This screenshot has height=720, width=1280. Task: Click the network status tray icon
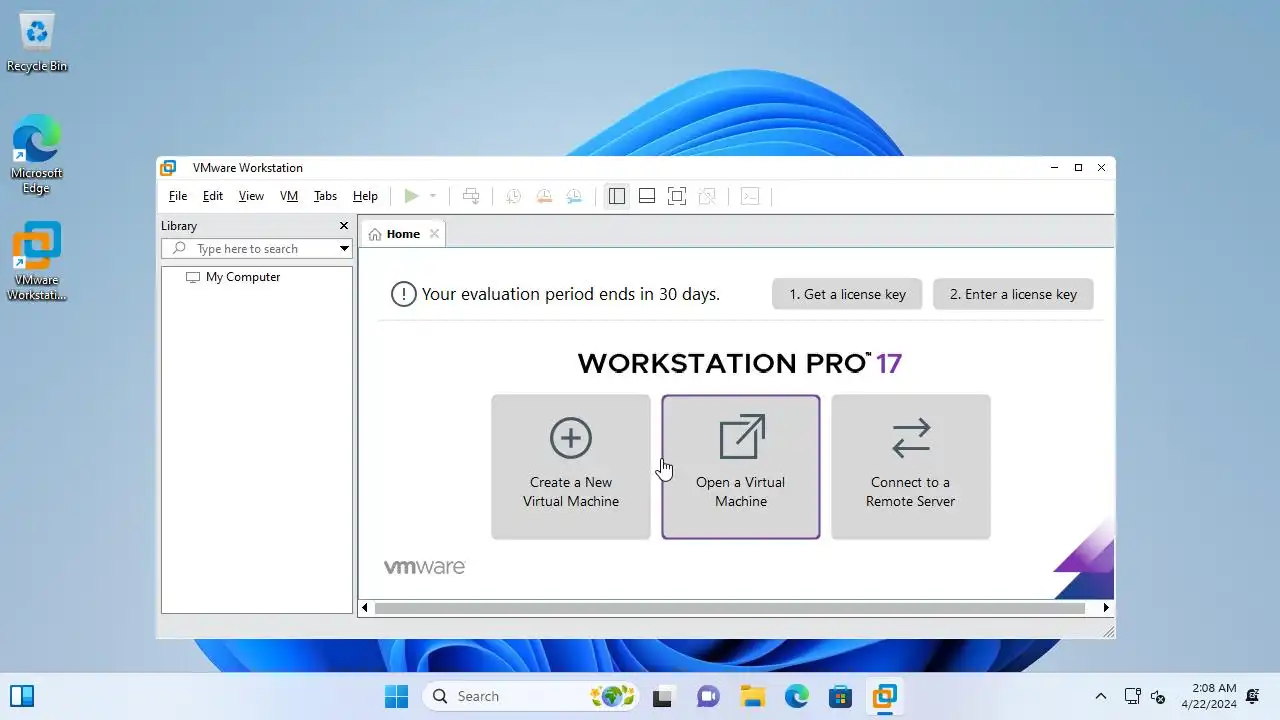pyautogui.click(x=1132, y=696)
